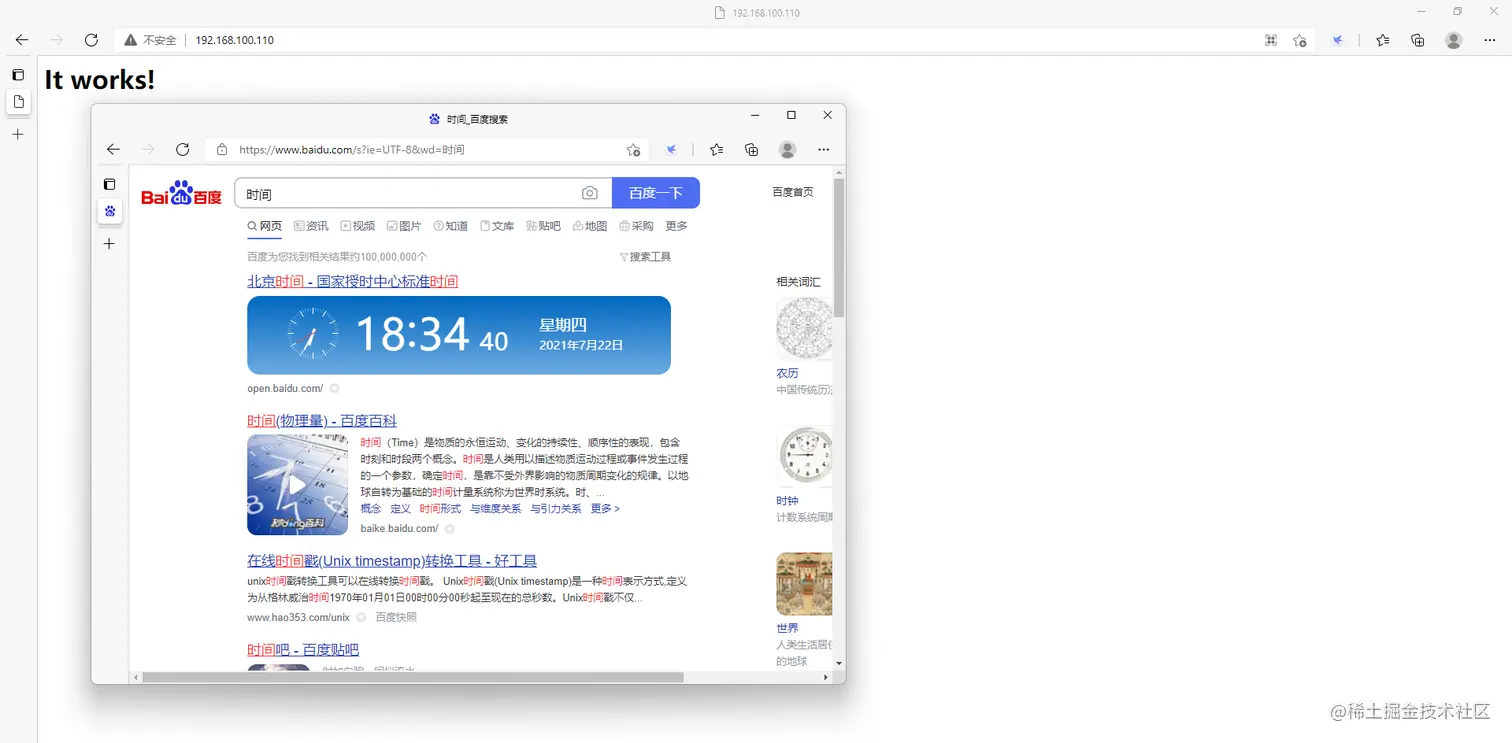Switch to the 知道 tab
The width and height of the screenshot is (1512, 743).
click(x=451, y=226)
